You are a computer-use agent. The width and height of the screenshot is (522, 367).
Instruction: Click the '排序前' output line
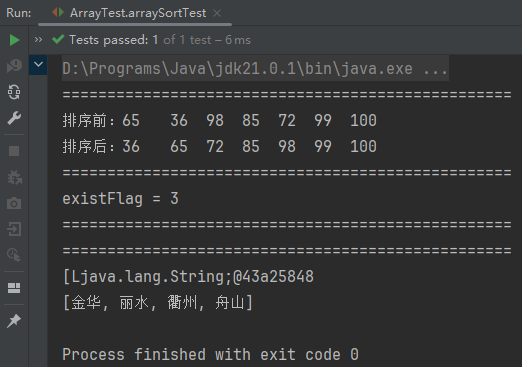[219, 120]
